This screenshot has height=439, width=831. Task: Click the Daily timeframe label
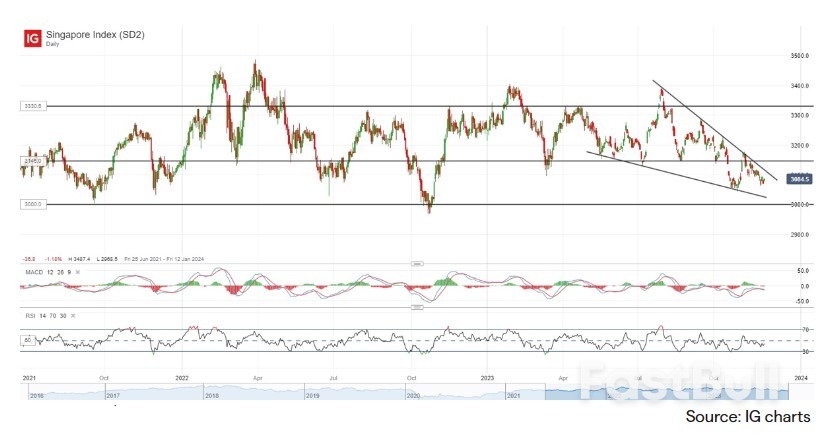52,44
